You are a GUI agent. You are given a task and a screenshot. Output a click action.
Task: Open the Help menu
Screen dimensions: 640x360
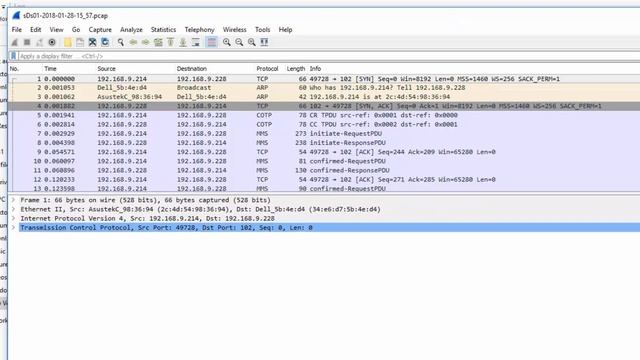pyautogui.click(x=285, y=30)
